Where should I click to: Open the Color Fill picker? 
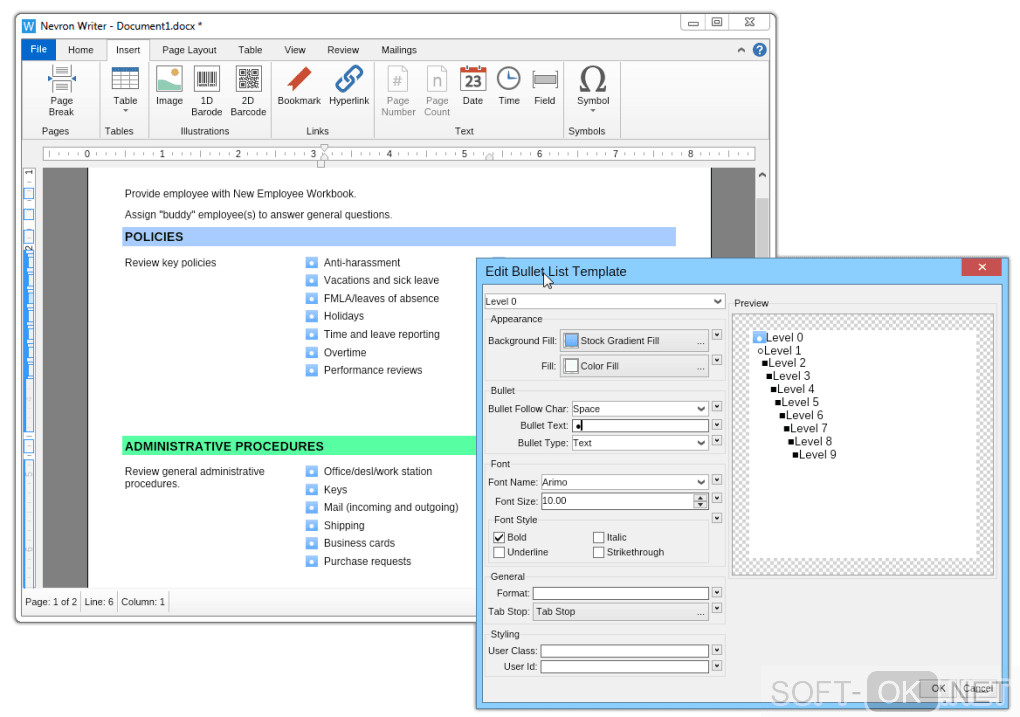coord(634,366)
